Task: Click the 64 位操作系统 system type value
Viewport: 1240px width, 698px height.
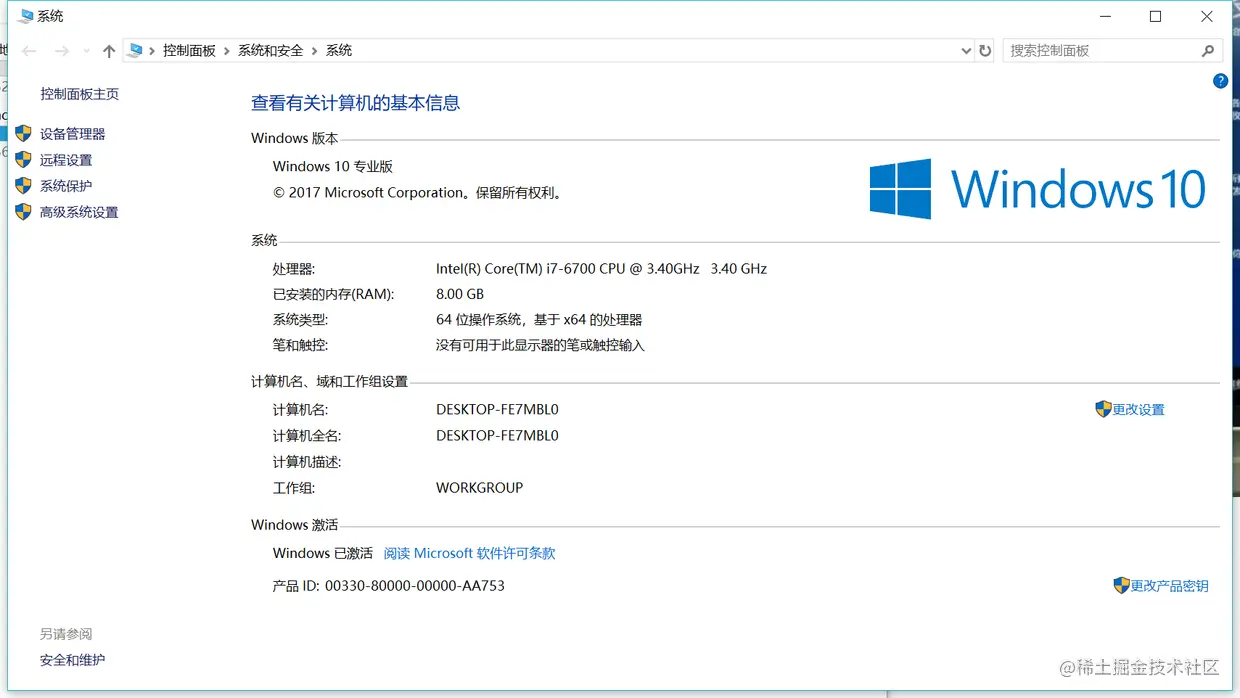Action: coord(539,320)
